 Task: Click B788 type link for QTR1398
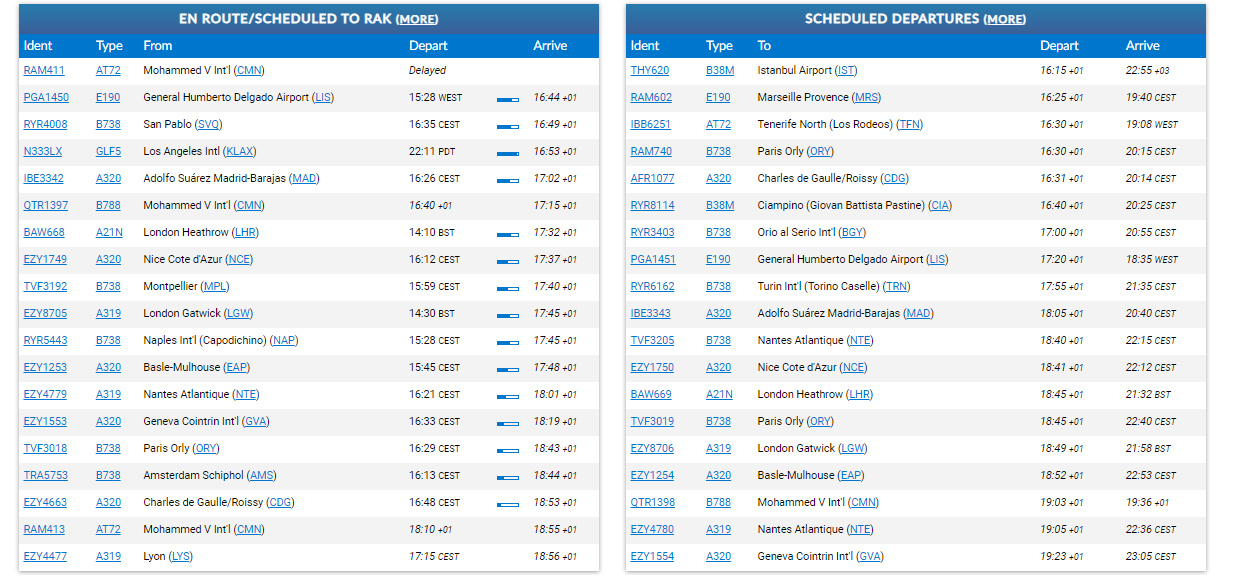[x=719, y=503]
